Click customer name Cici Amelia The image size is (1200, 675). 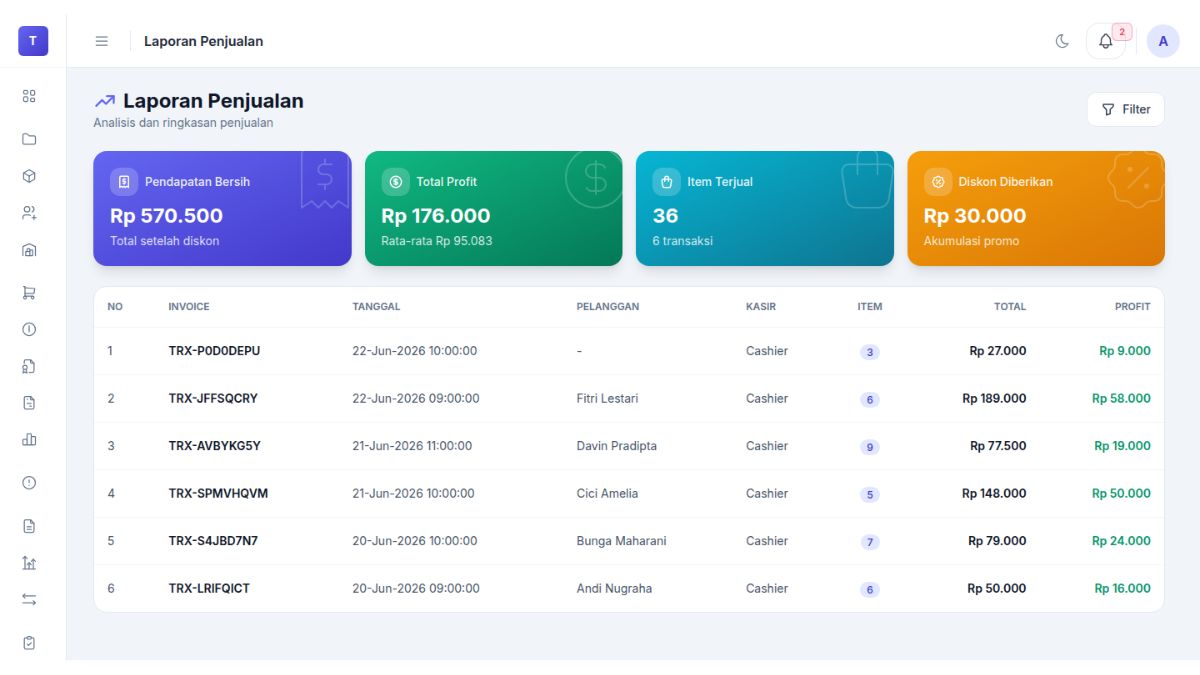point(607,493)
